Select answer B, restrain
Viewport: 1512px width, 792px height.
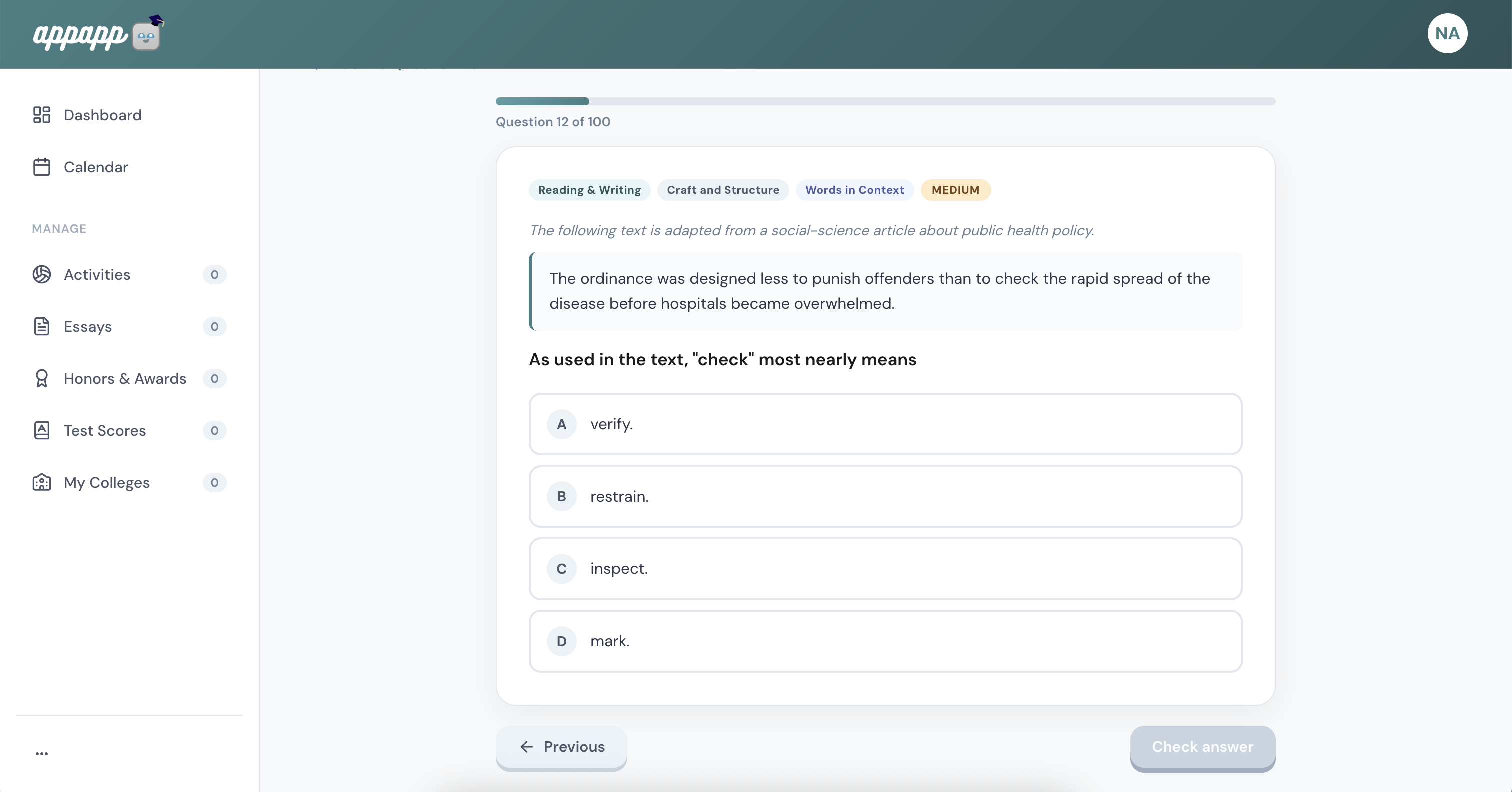[885, 496]
